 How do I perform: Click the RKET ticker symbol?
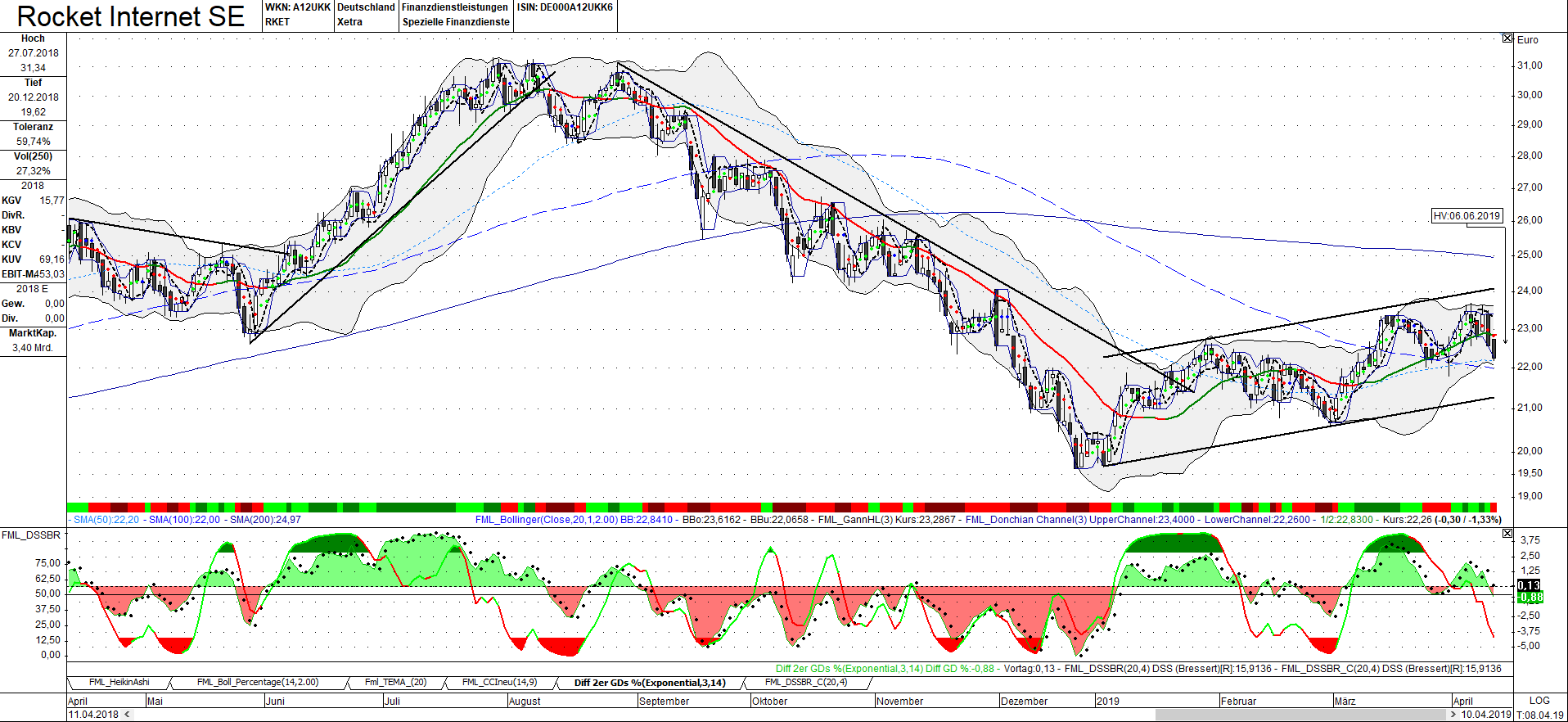[x=277, y=22]
